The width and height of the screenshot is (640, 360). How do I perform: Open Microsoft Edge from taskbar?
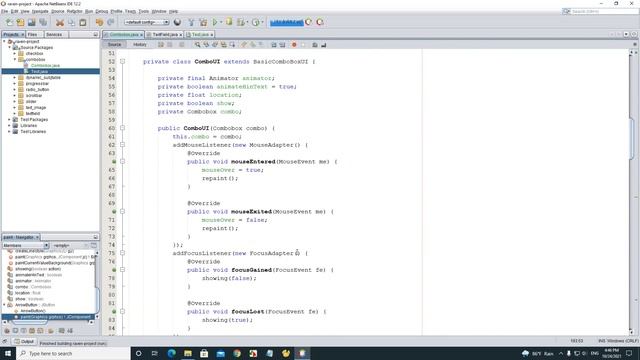(171, 353)
